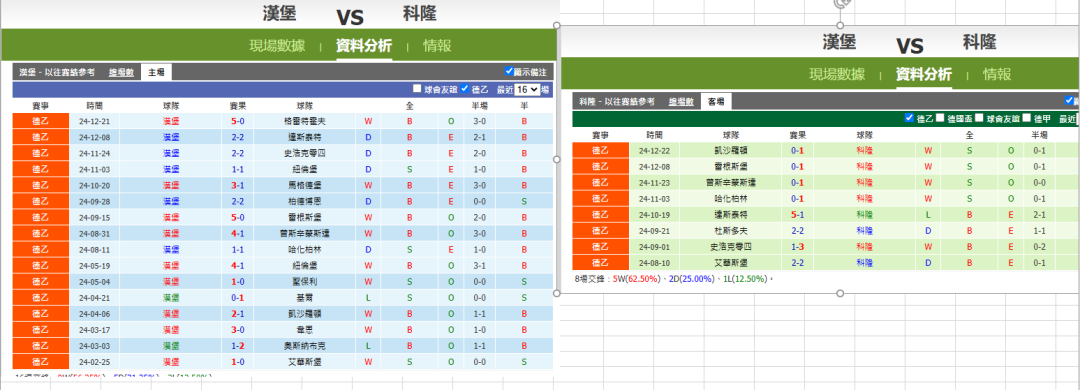1080x390 pixels.
Task: Untick 德乙 checkbox in right Cologne panel
Action: point(909,118)
